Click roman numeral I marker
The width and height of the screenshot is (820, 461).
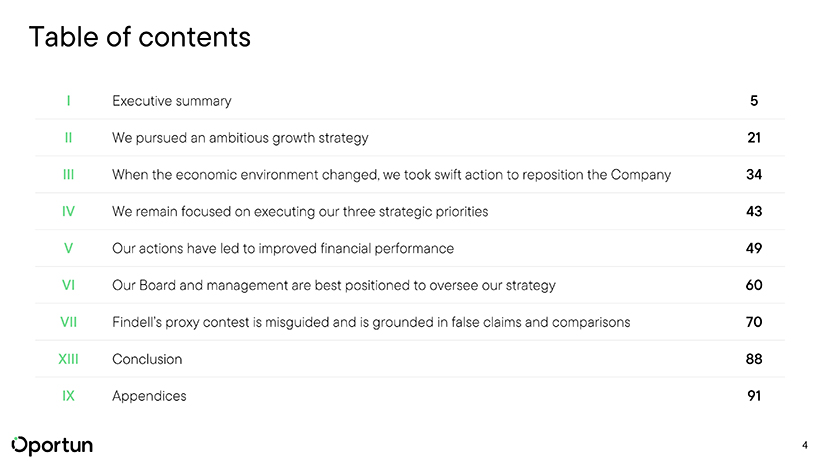(x=68, y=101)
